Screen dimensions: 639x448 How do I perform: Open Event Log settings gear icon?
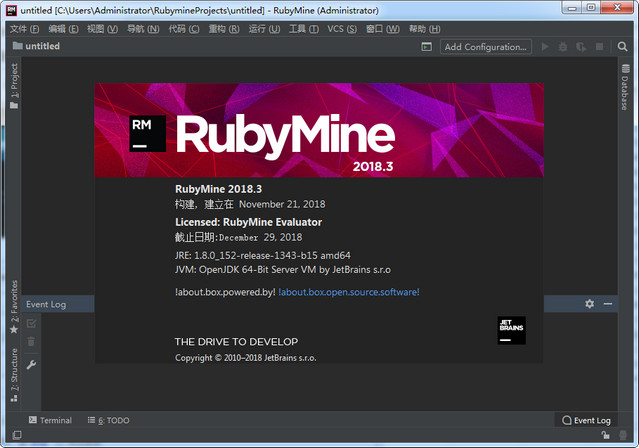pos(589,304)
